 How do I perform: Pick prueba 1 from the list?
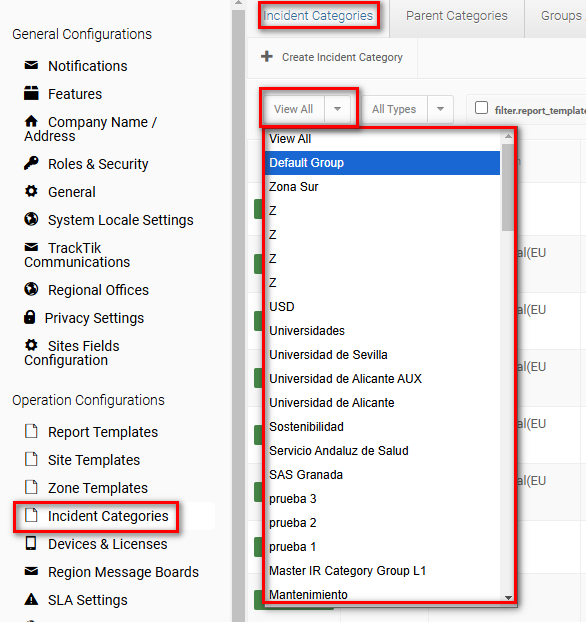[383, 547]
